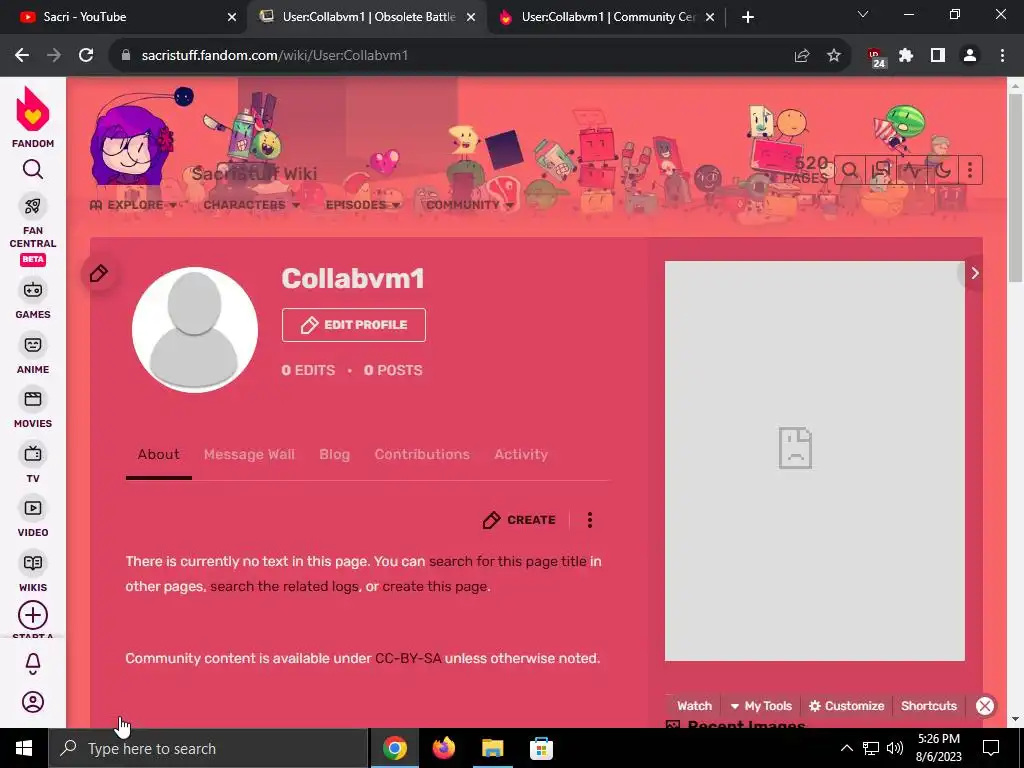Image resolution: width=1024 pixels, height=768 pixels.
Task: Expand the Explore menu
Action: 133,205
